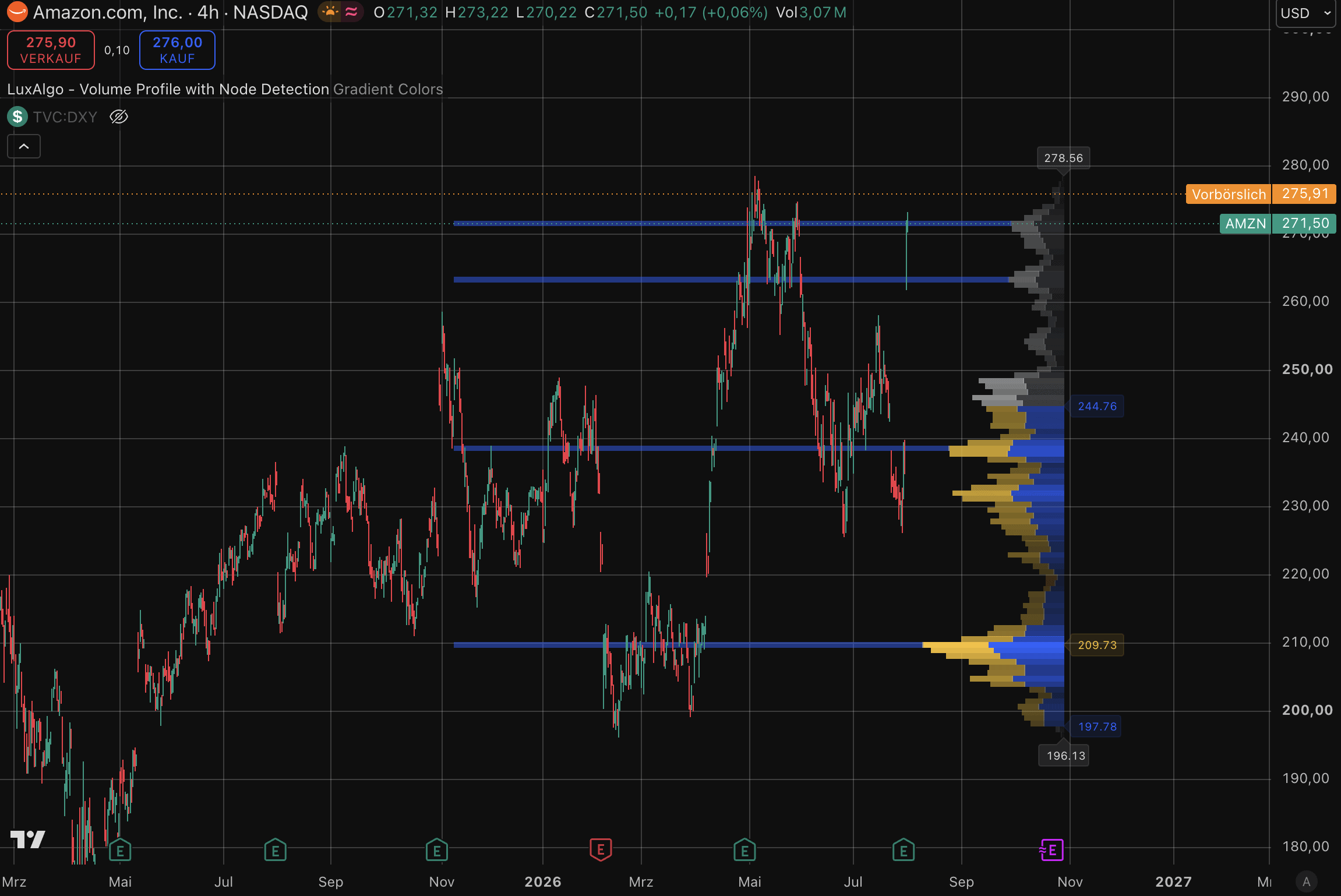Click the +0,17 (+0,06%) change value

pos(711,12)
